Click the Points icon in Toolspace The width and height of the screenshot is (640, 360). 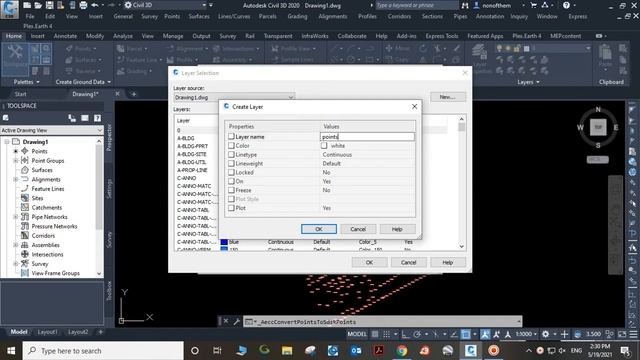pos(25,151)
